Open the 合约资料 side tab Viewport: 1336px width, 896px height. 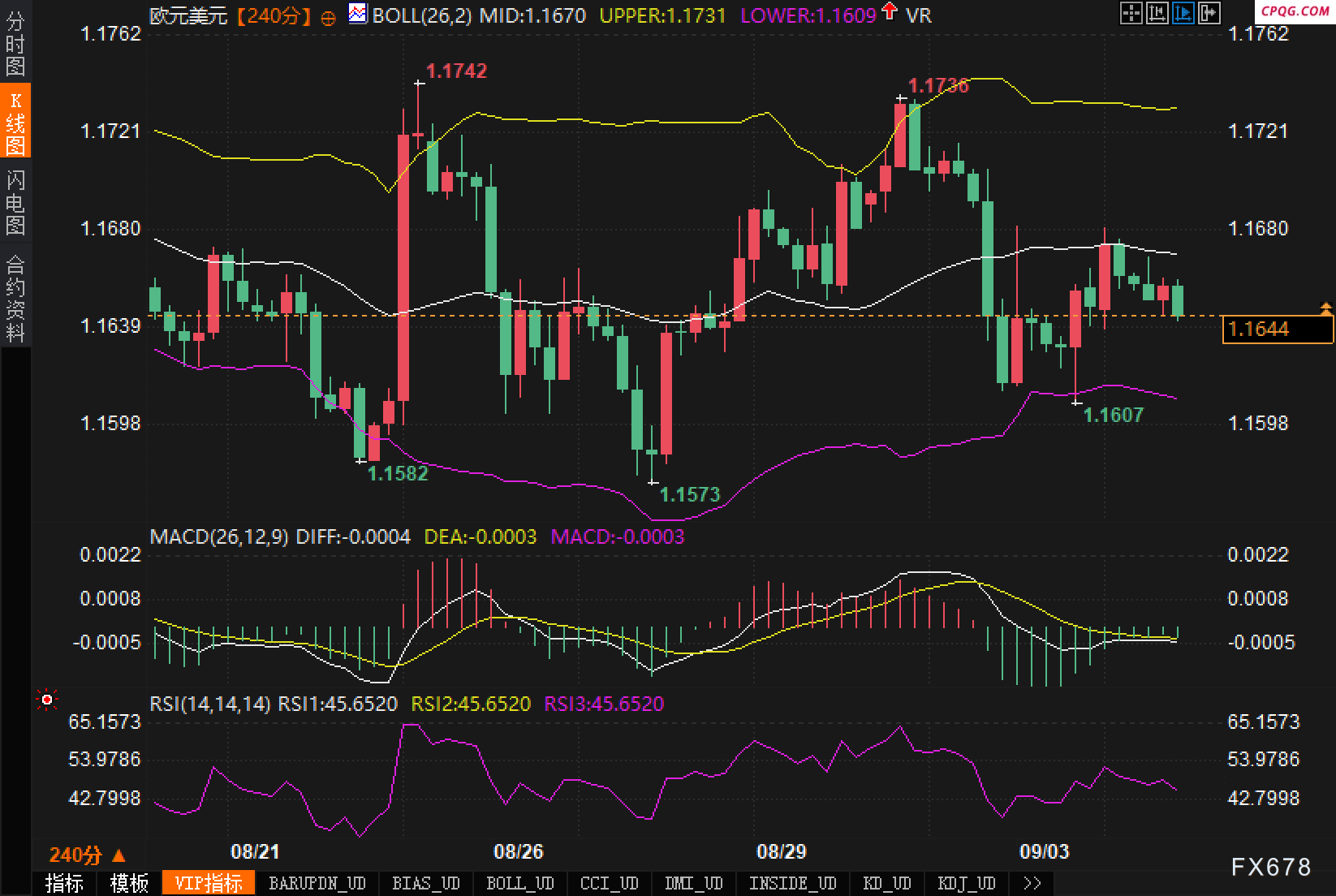click(15, 297)
